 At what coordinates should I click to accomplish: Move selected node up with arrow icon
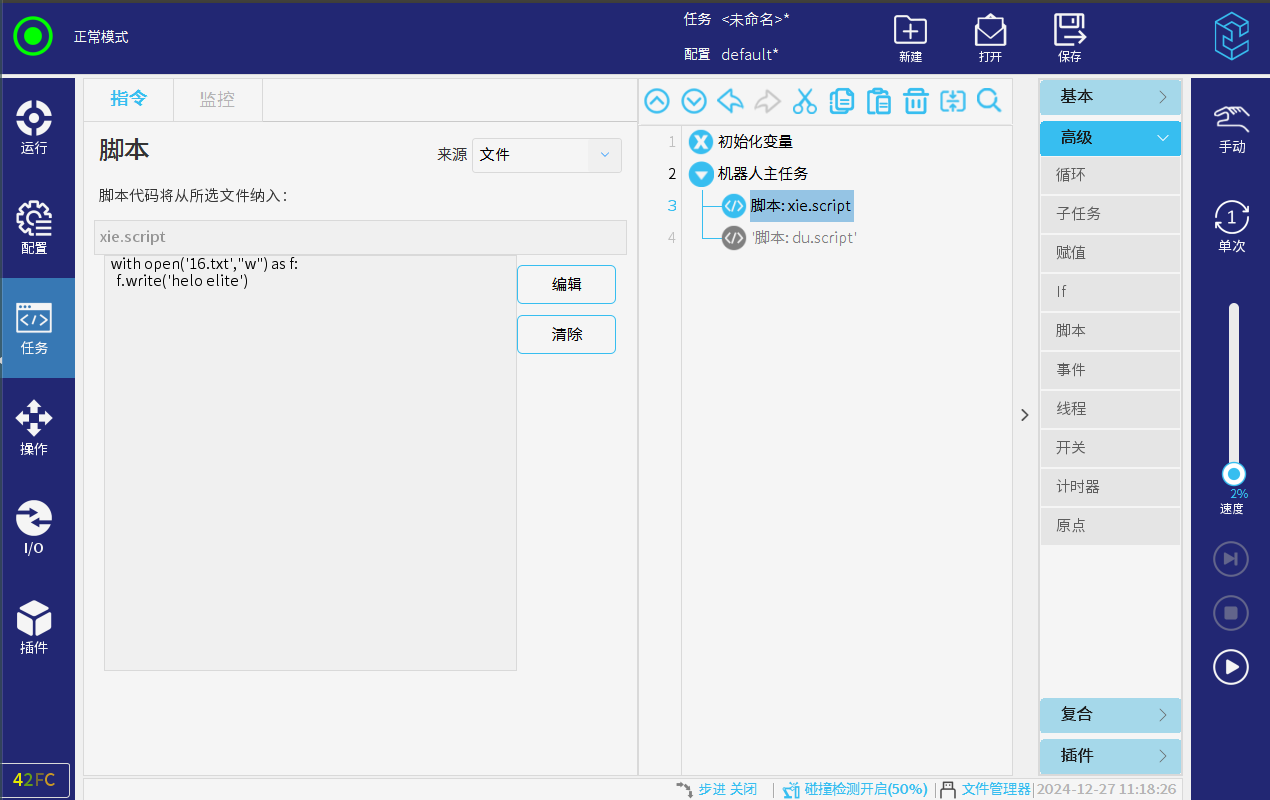coord(657,101)
